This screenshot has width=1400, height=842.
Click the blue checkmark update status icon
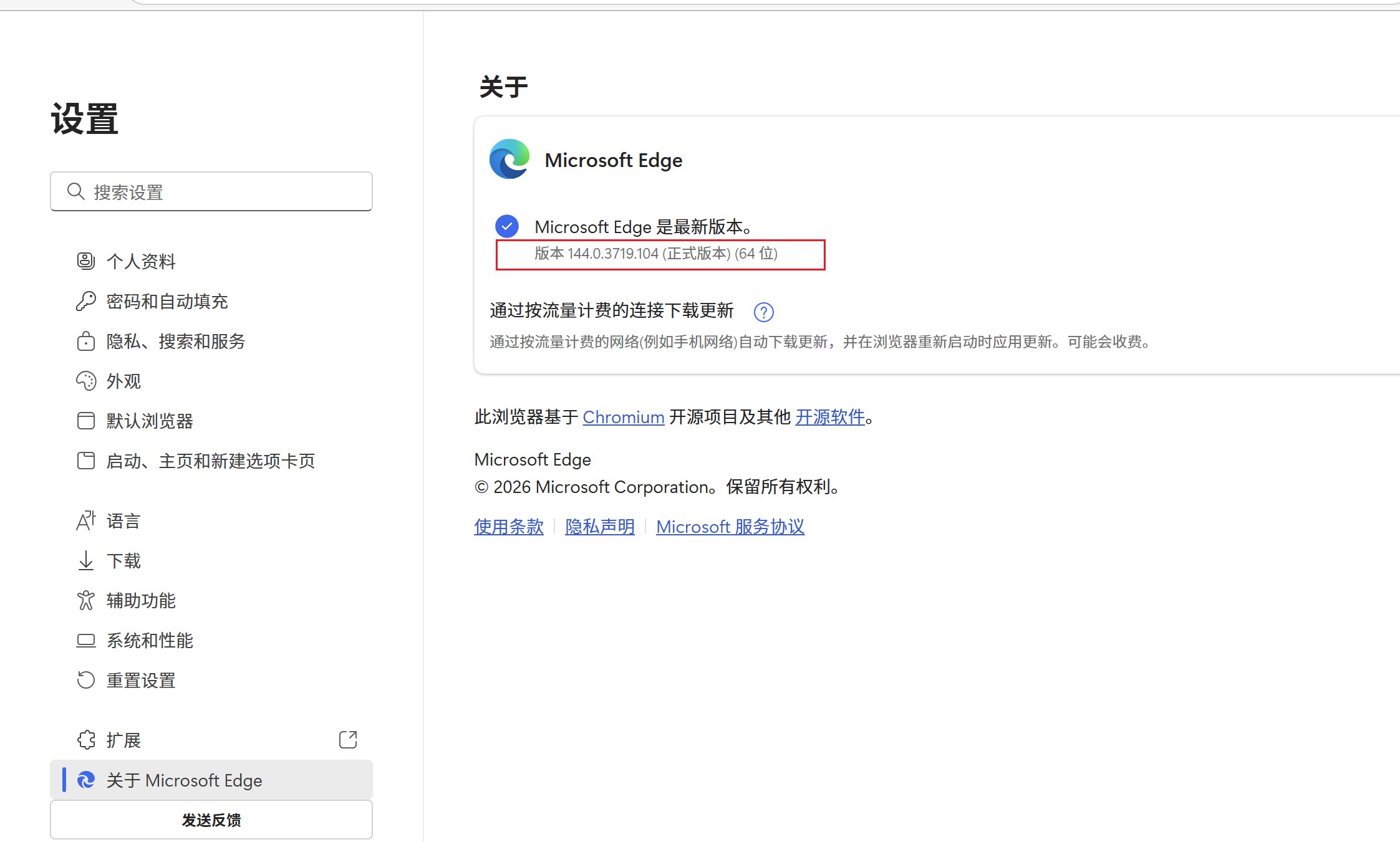[507, 226]
